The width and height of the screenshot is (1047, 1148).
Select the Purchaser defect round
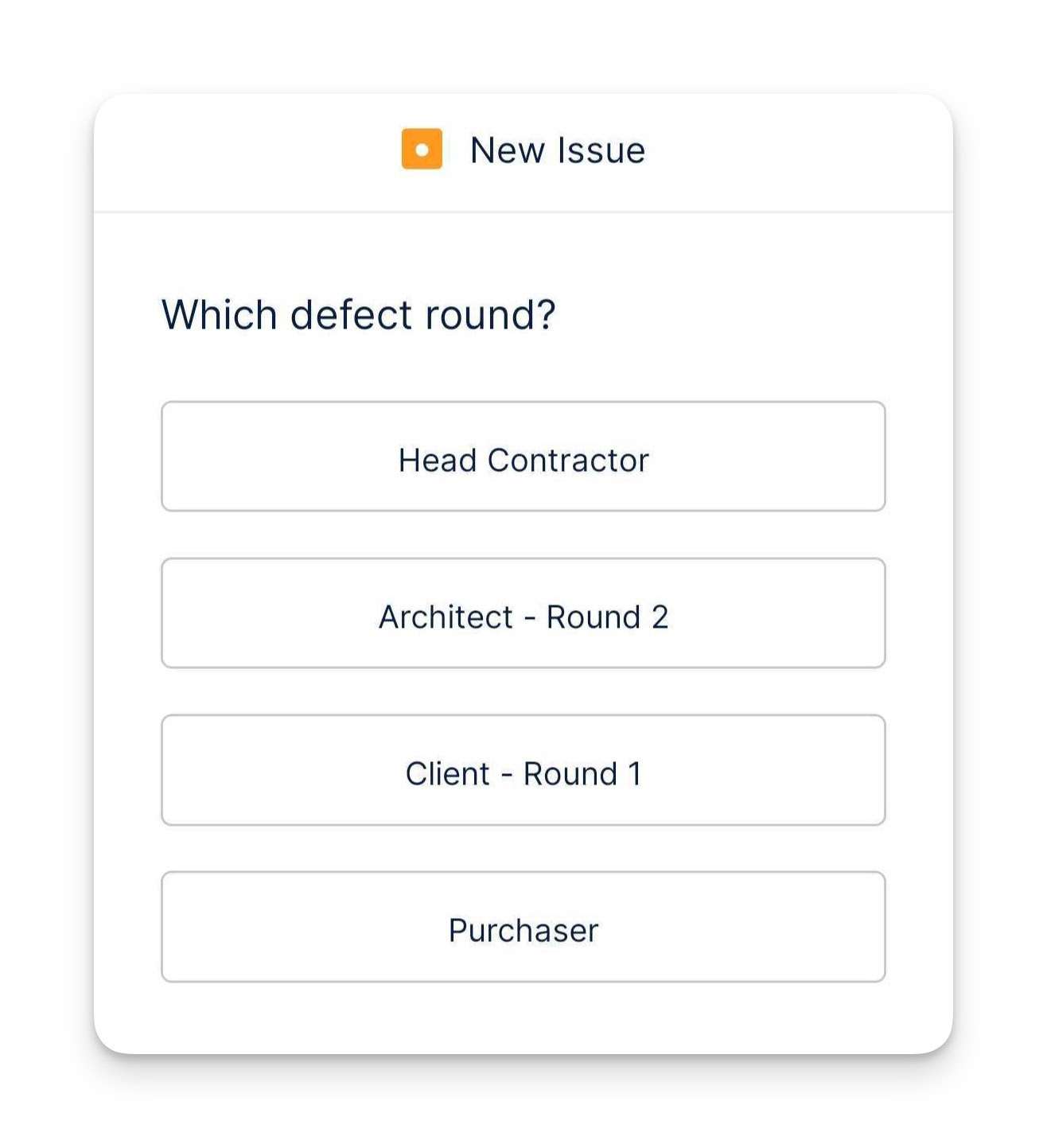click(523, 927)
